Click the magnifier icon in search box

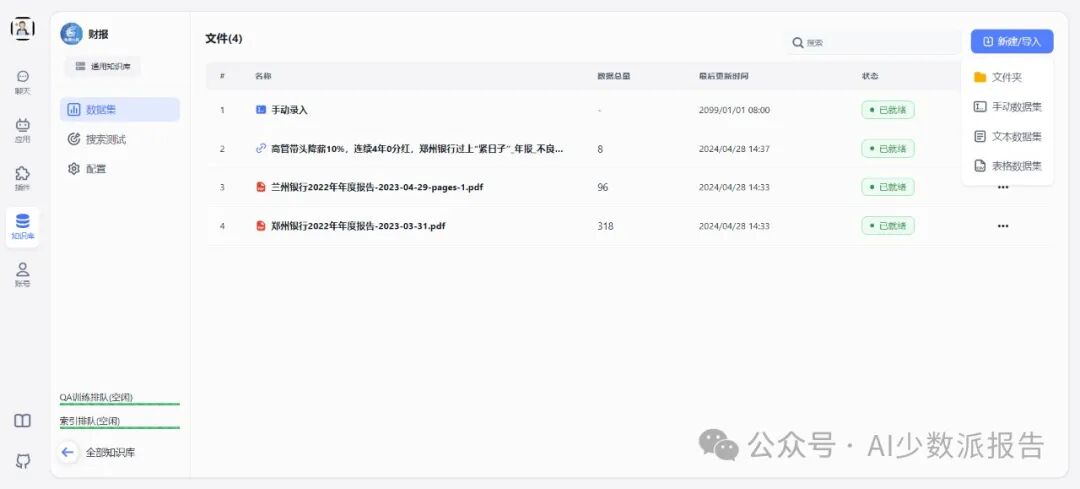(798, 43)
